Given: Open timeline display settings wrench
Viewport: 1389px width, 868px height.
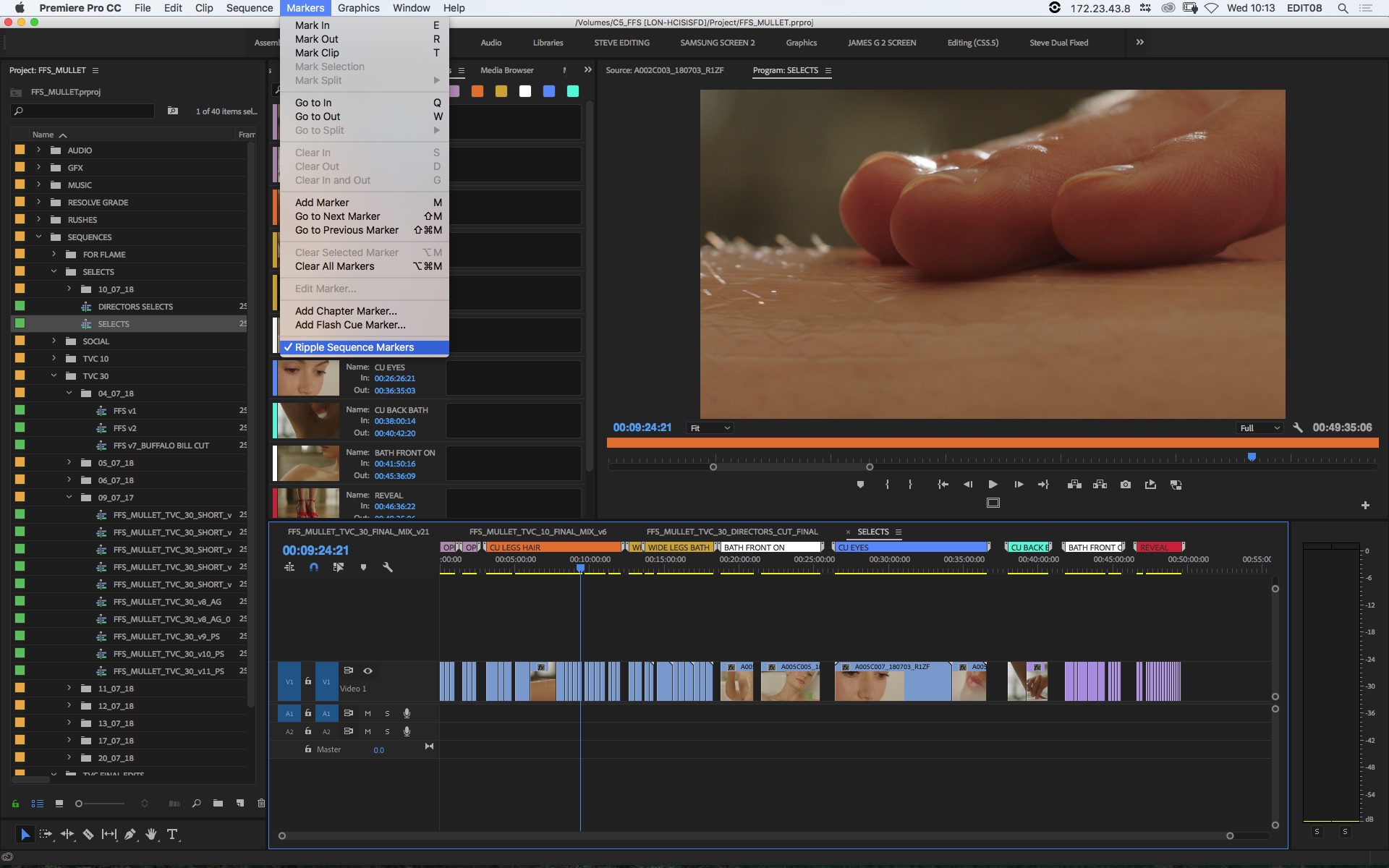Looking at the screenshot, I should [388, 568].
